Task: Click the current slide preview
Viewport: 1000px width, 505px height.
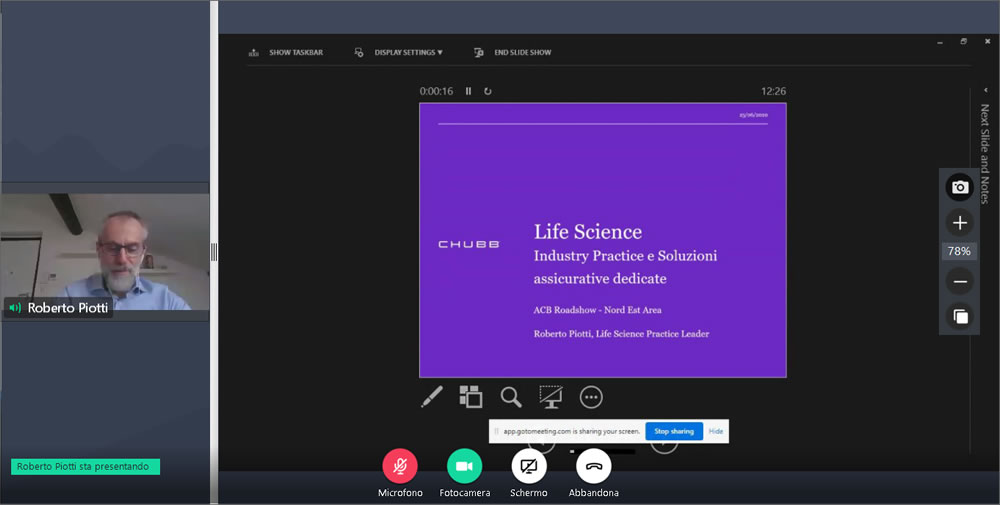Action: [603, 240]
